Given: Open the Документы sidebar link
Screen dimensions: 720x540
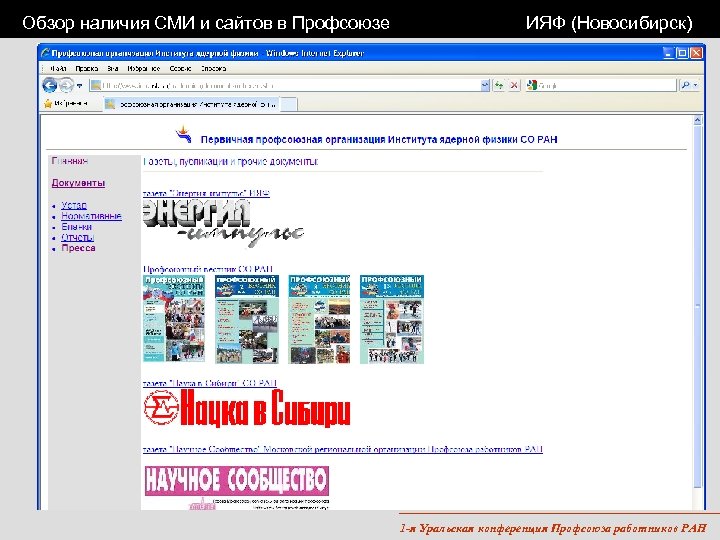Looking at the screenshot, I should click(x=79, y=183).
